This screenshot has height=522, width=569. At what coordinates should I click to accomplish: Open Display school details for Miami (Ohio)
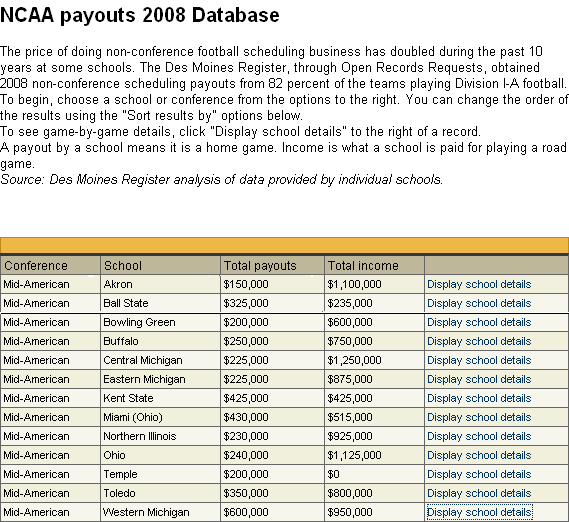click(x=479, y=417)
